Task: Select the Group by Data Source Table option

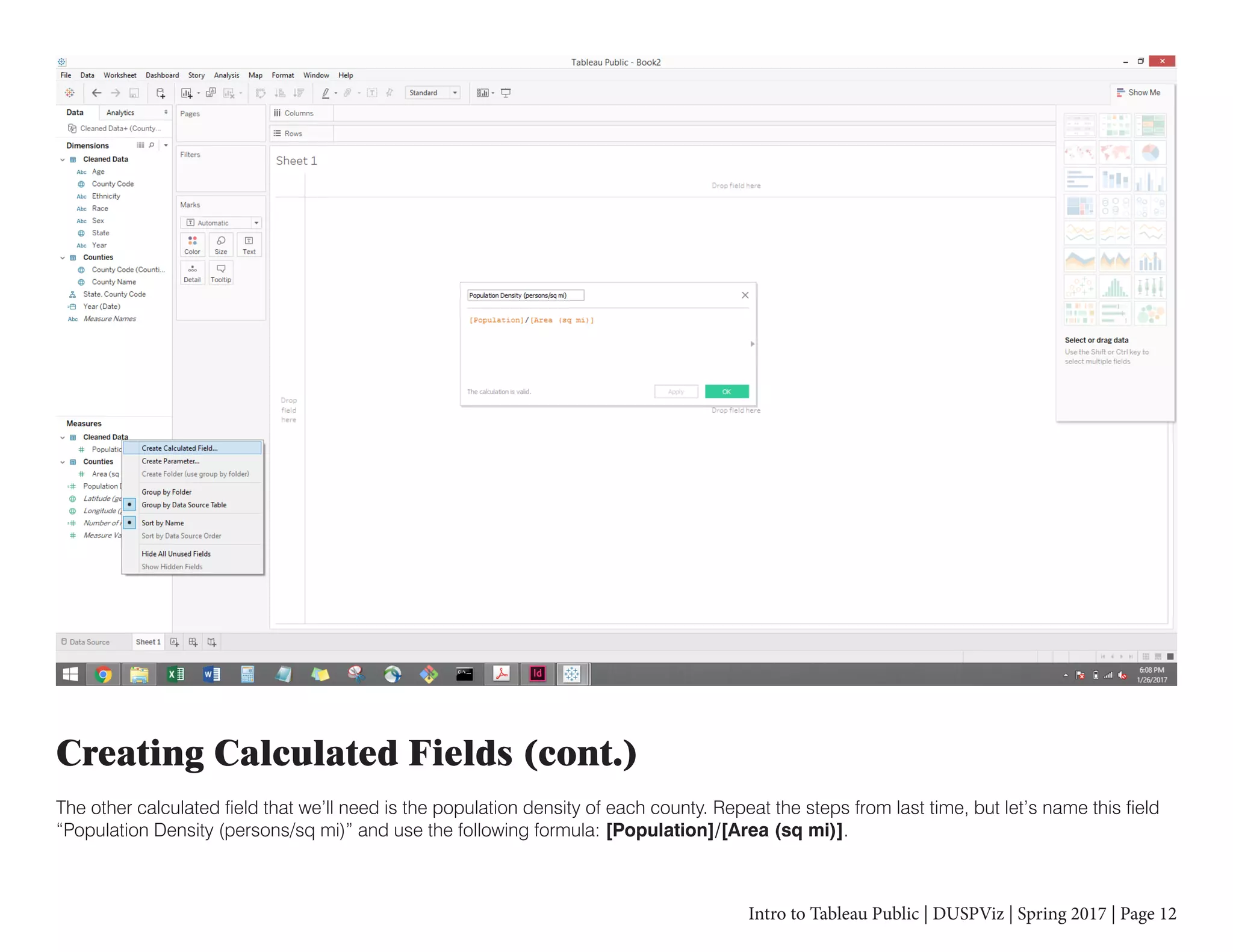Action: (x=184, y=505)
